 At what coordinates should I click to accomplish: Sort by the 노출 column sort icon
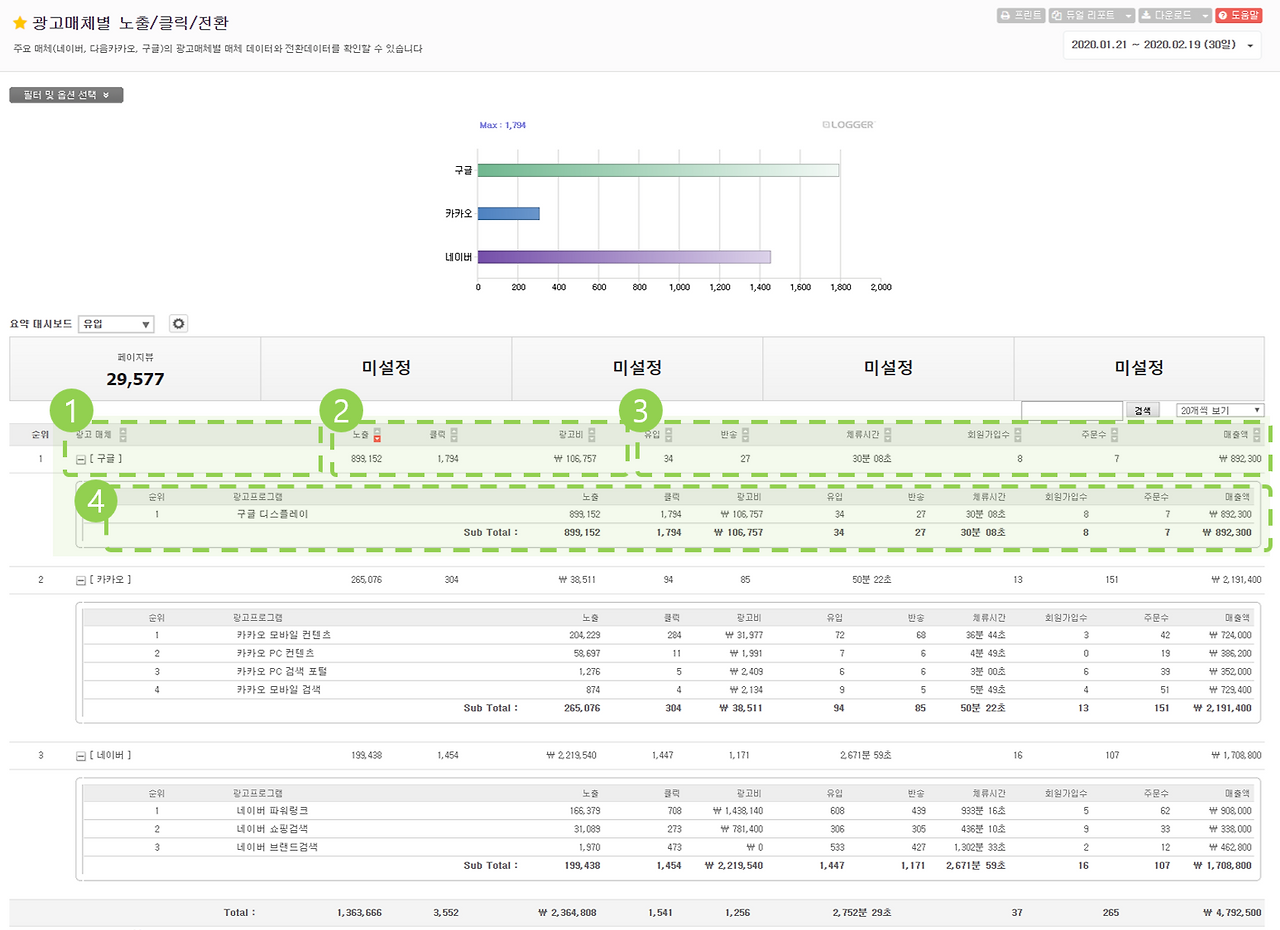377,435
